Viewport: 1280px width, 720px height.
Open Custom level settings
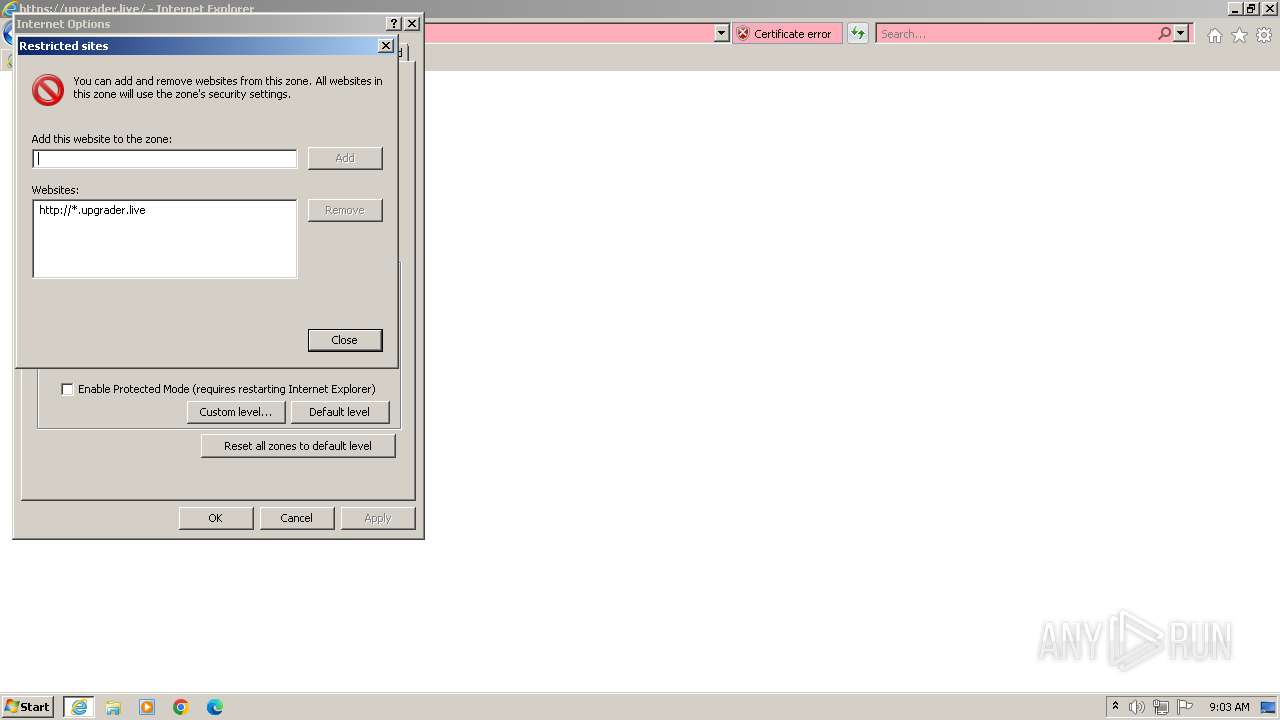[236, 412]
